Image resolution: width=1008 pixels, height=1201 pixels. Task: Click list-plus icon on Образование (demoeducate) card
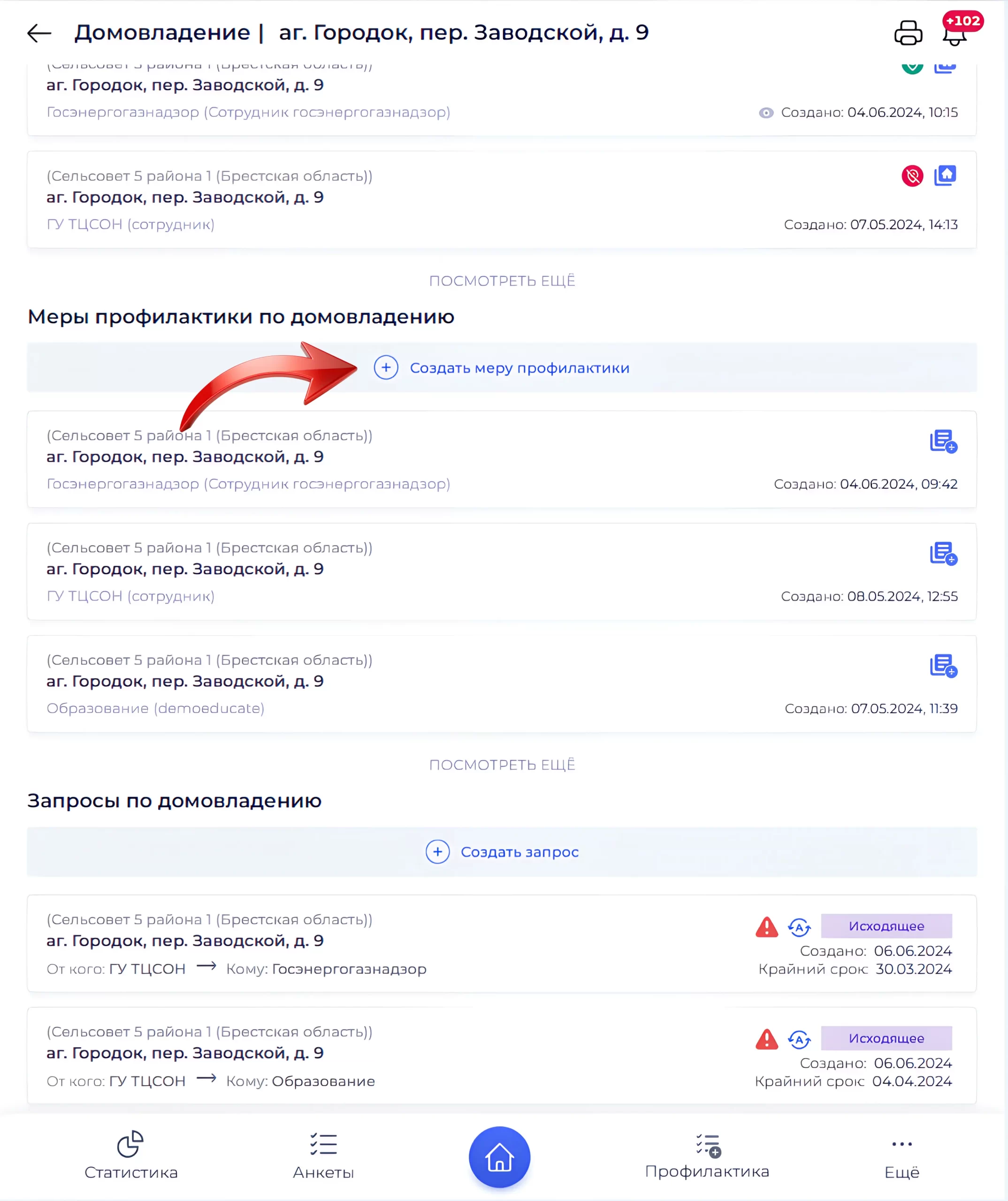pyautogui.click(x=943, y=665)
